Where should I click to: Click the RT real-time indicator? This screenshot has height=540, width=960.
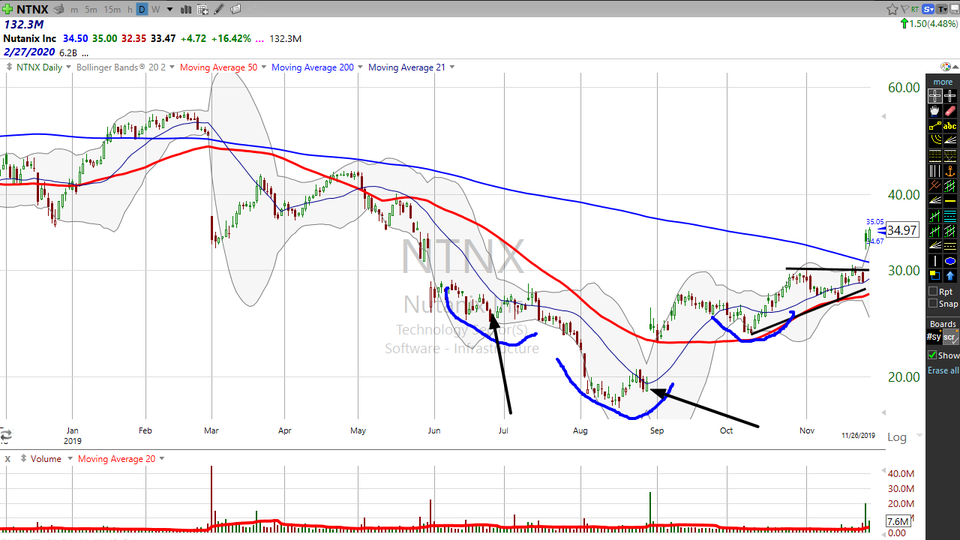pyautogui.click(x=915, y=9)
